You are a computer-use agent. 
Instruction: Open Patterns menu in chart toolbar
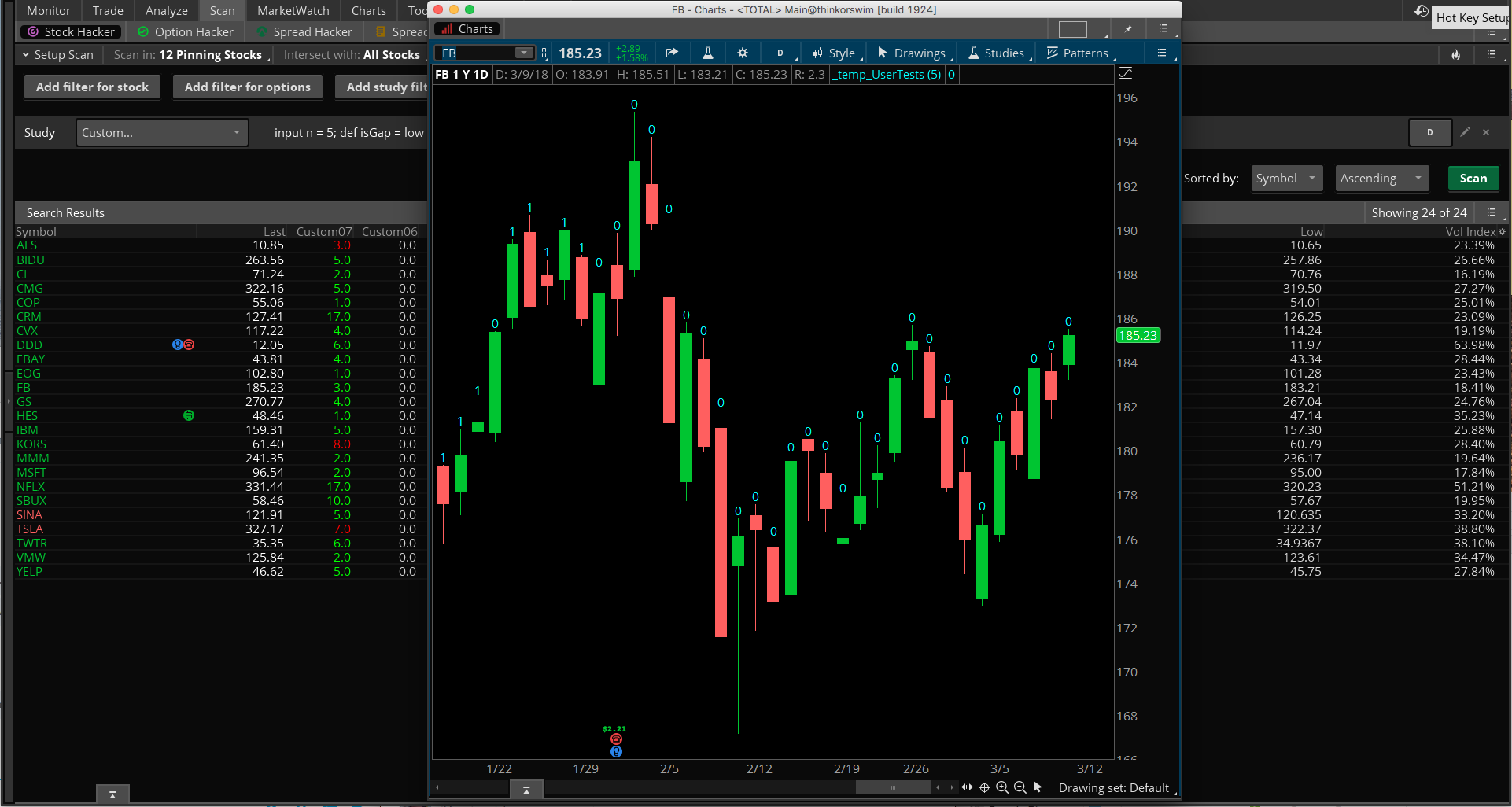click(x=1078, y=53)
